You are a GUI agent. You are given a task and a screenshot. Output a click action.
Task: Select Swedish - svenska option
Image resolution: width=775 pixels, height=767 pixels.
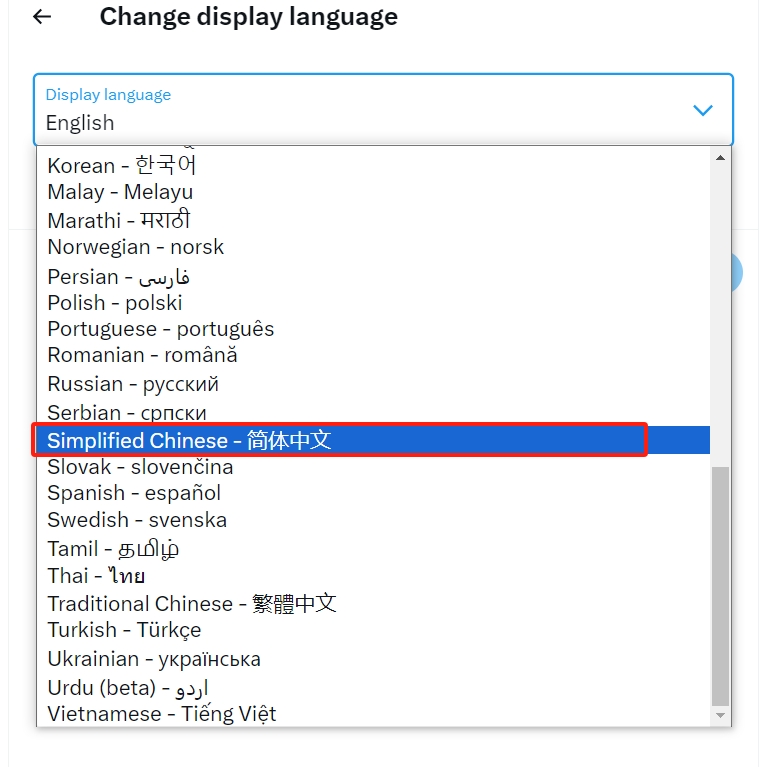tap(137, 520)
